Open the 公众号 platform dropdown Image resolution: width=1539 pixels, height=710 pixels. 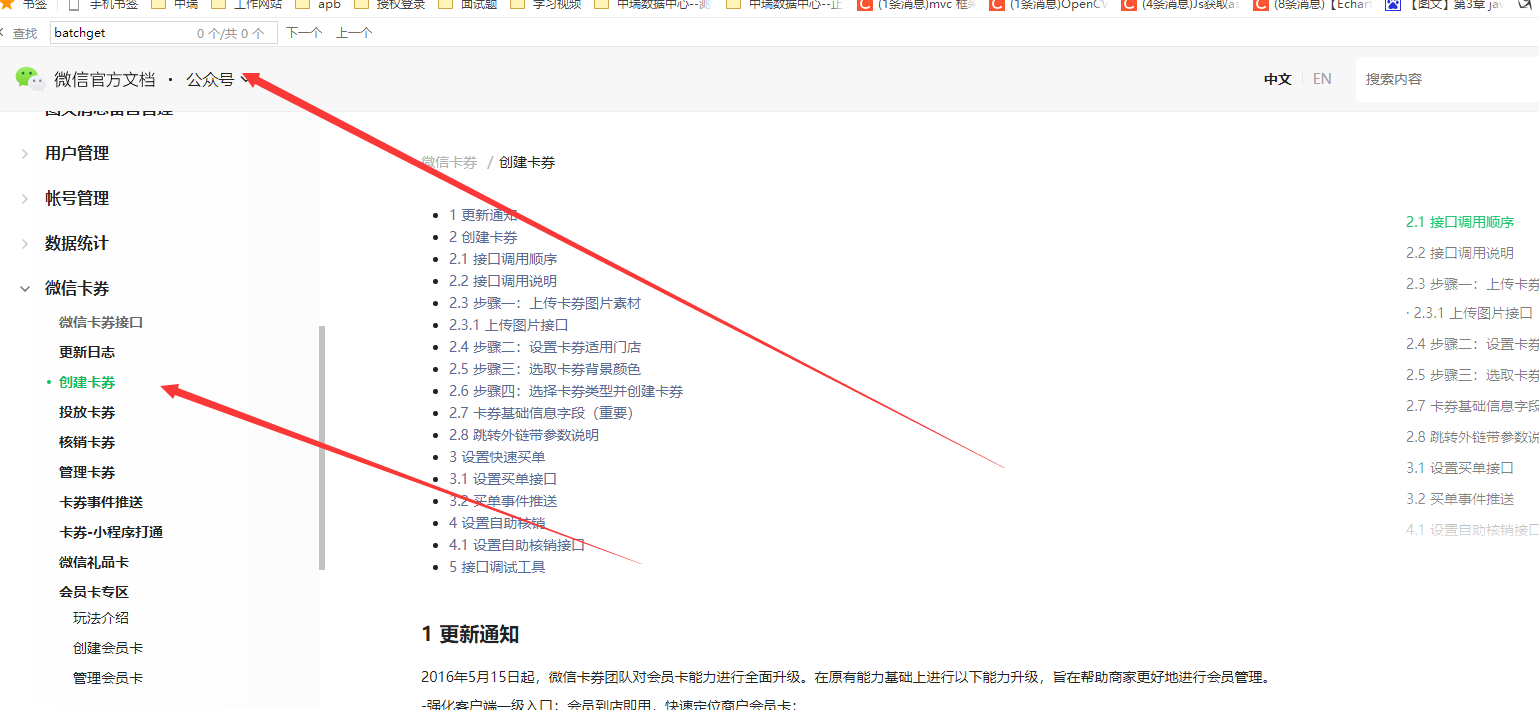[x=217, y=79]
